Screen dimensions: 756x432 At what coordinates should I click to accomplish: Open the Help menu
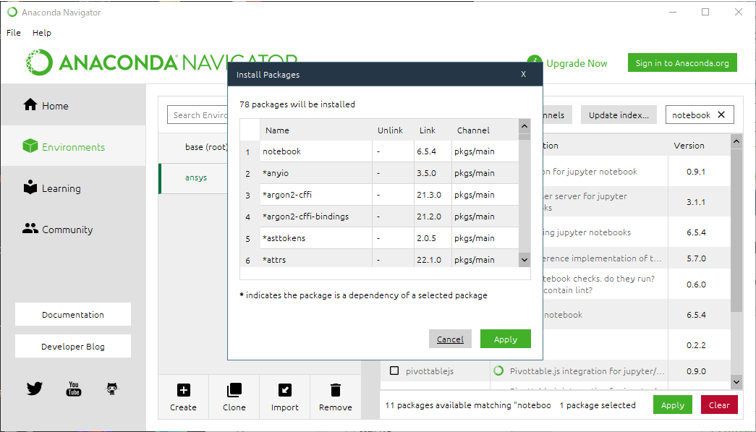click(x=42, y=33)
